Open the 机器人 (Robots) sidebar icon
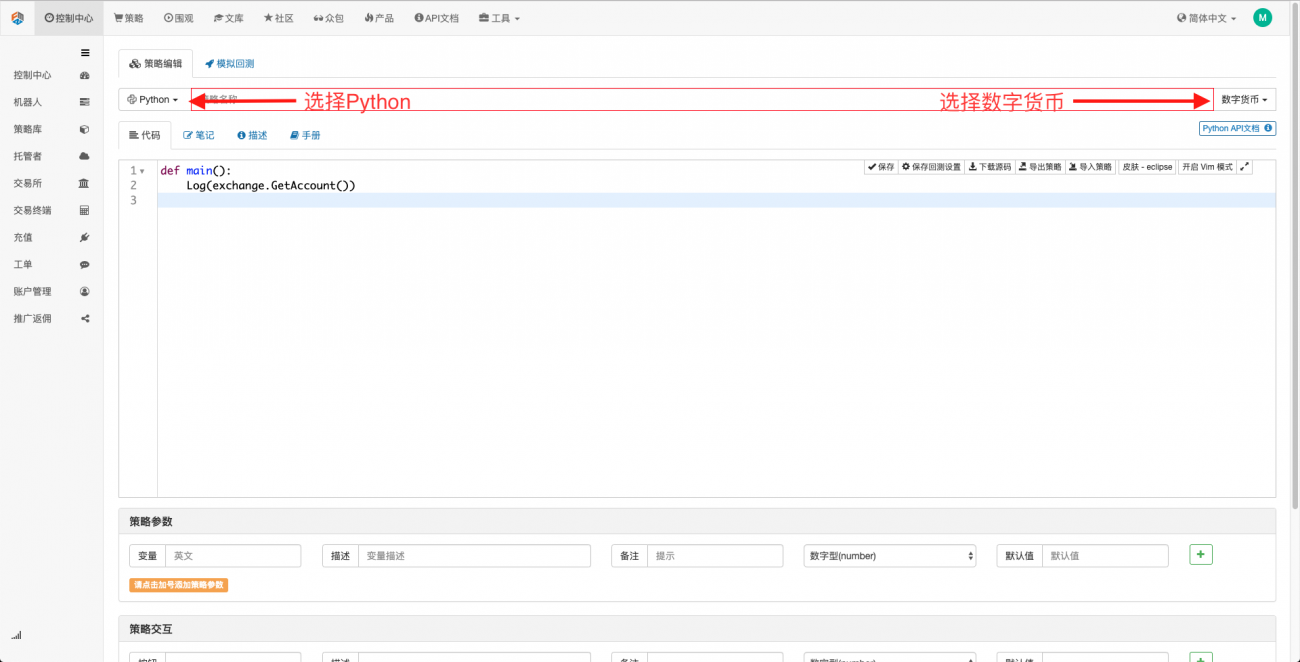Viewport: 1300px width, 662px height. 85,101
